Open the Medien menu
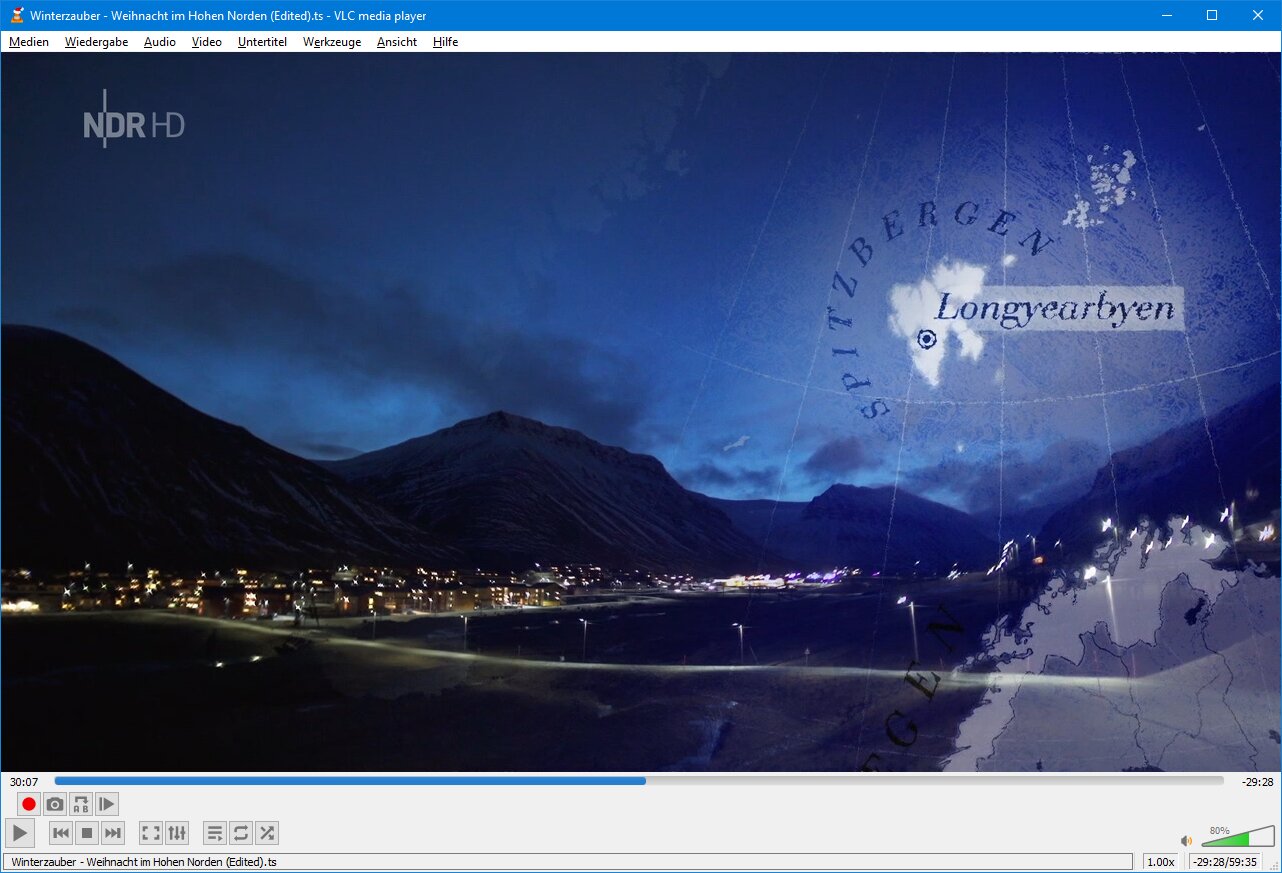The image size is (1282, 873). pos(29,42)
